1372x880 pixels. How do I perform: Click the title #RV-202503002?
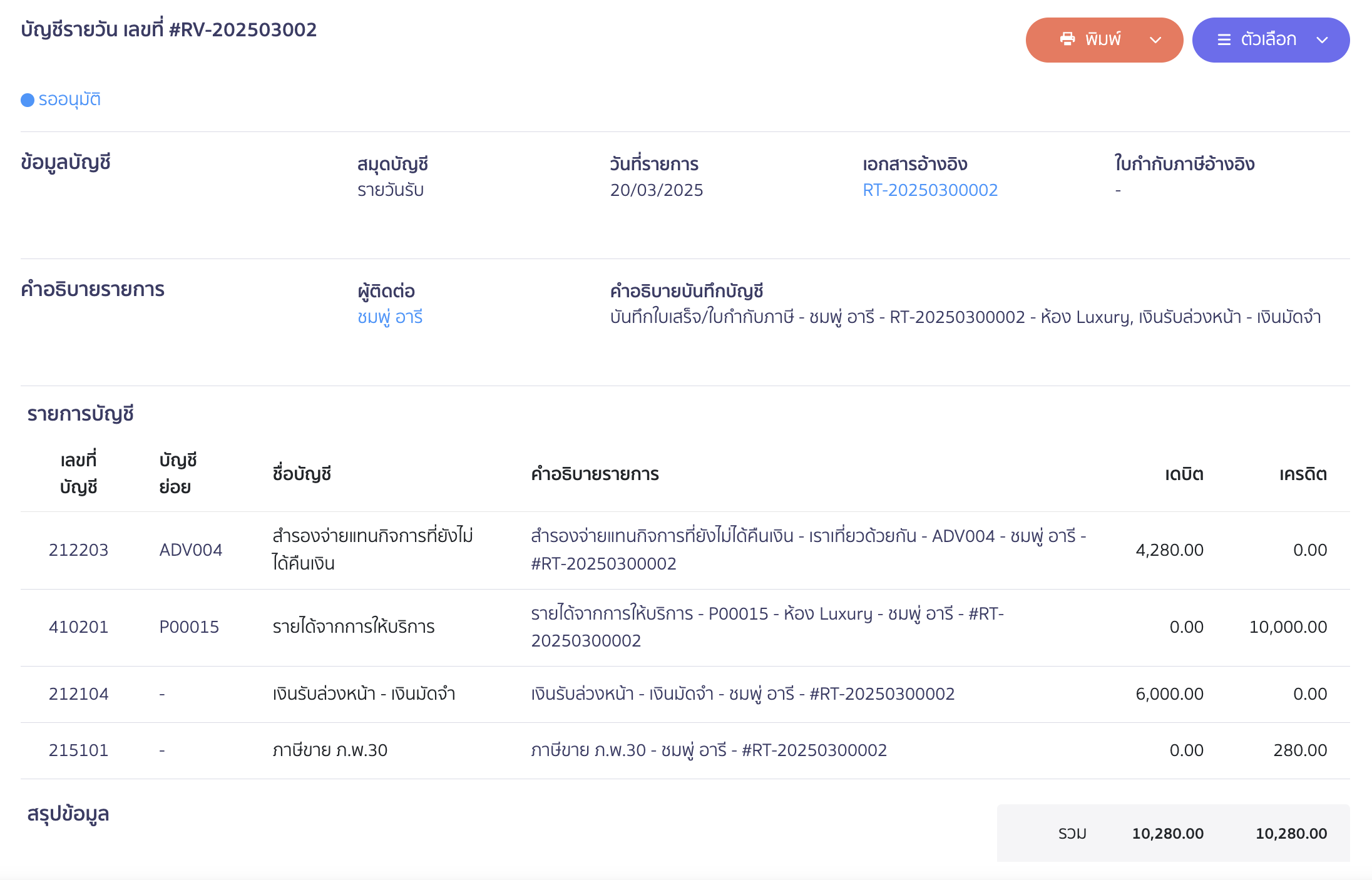243,29
